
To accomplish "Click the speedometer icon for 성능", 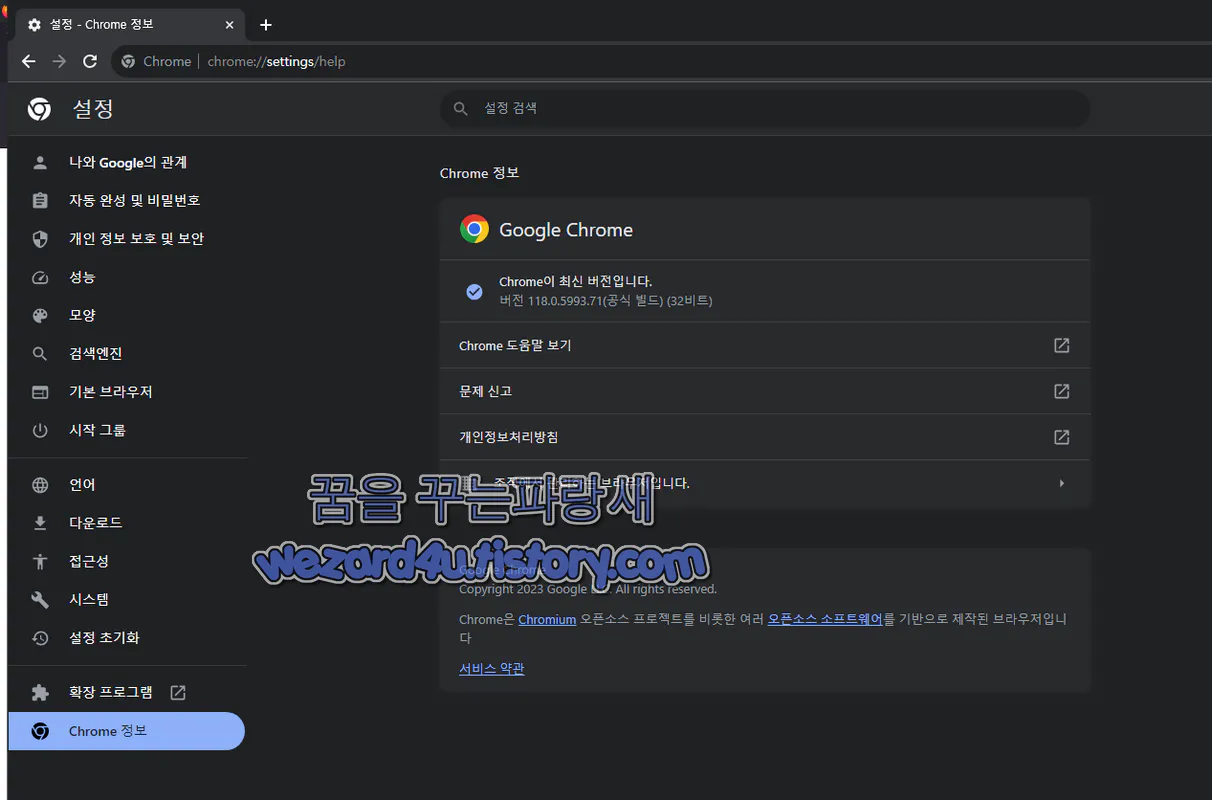I will point(40,277).
